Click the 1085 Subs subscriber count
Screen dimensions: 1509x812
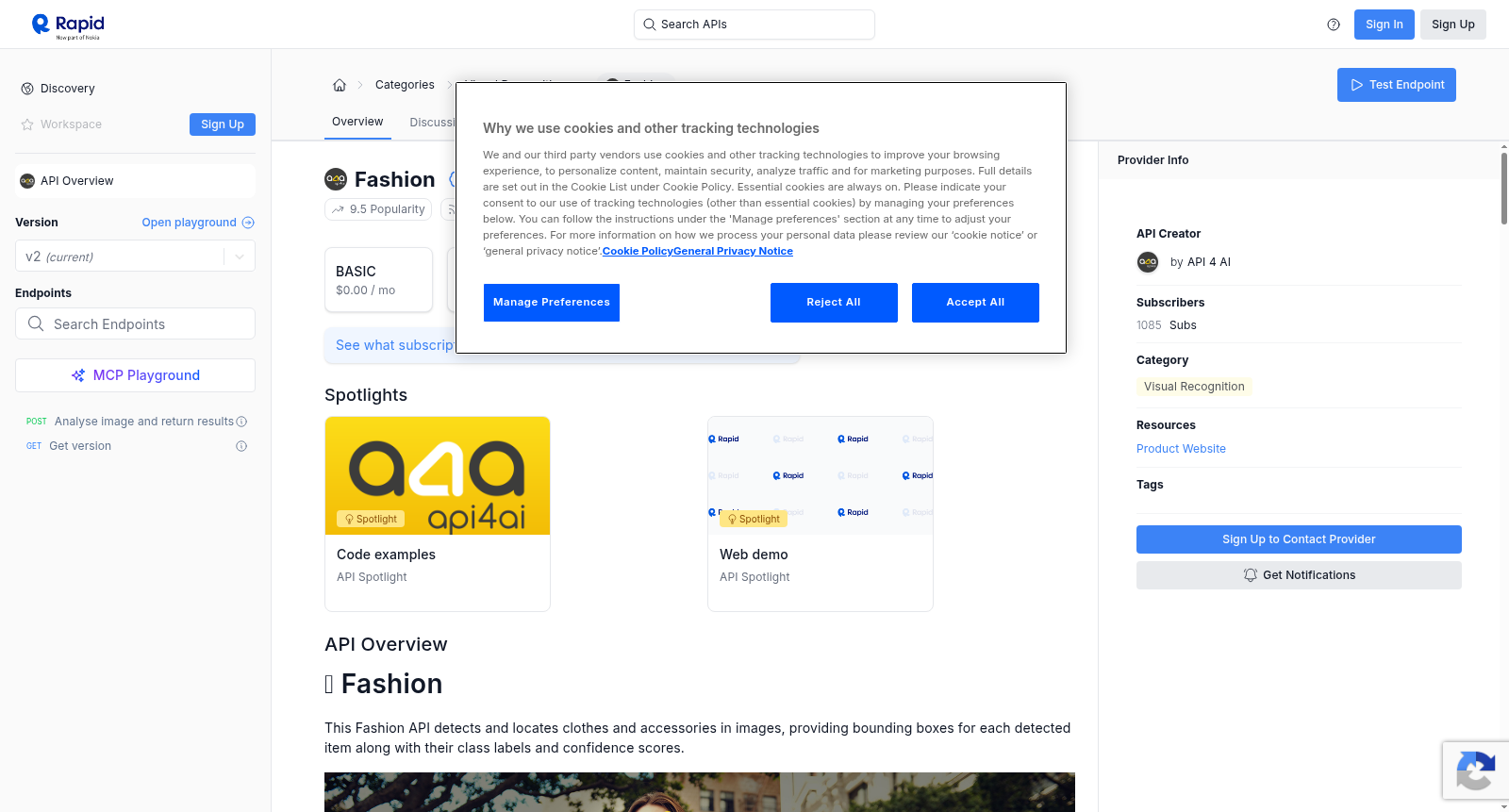(x=1167, y=325)
